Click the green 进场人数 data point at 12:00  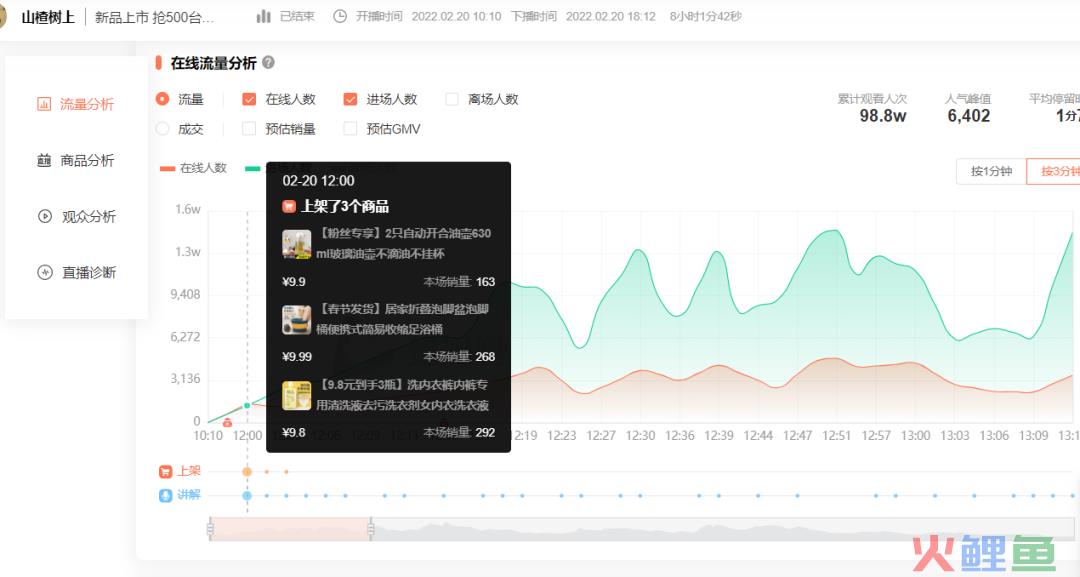coord(247,406)
